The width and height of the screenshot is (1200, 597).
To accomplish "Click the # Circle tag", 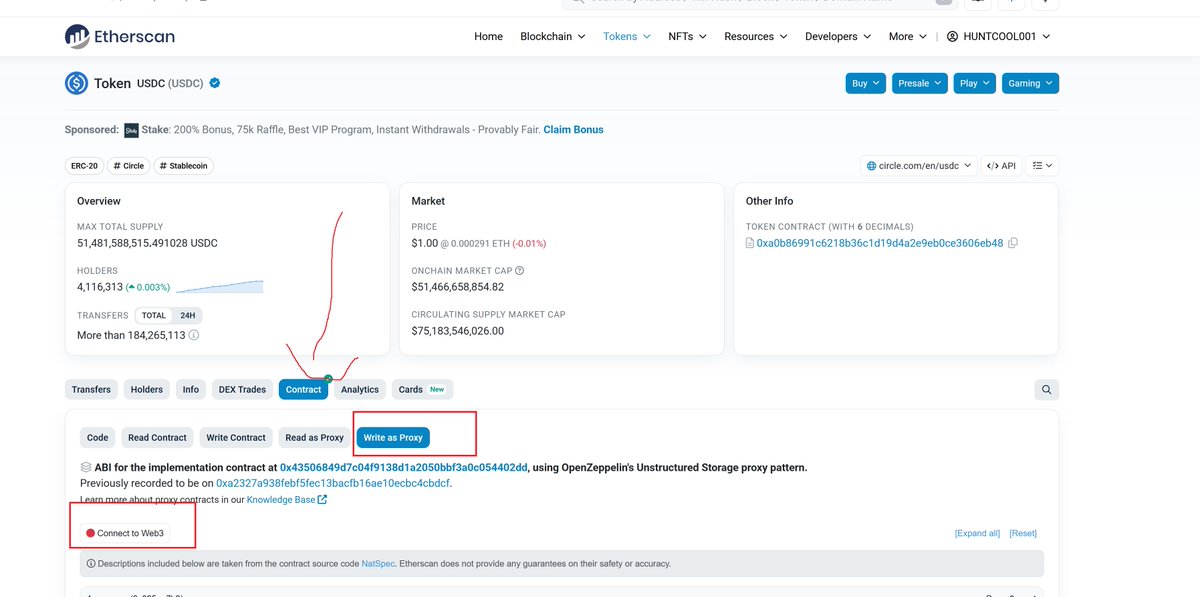I will 128,166.
